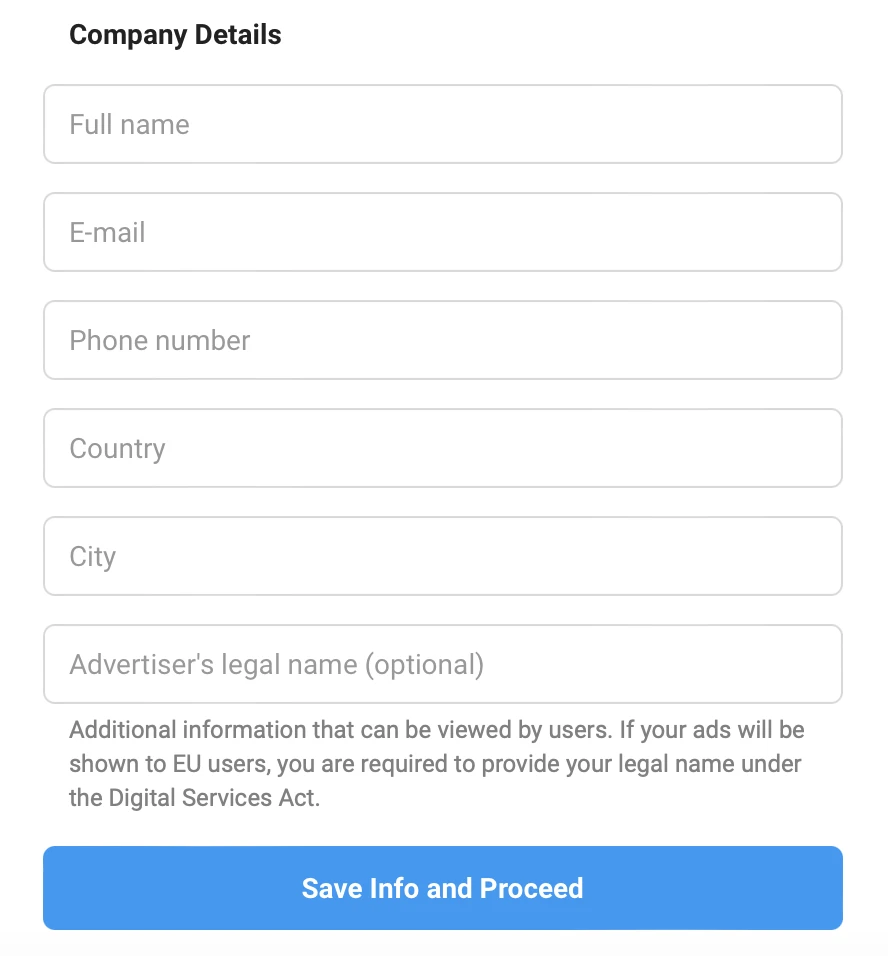Activate the E-mail placeholder text
The image size is (888, 956).
point(107,232)
